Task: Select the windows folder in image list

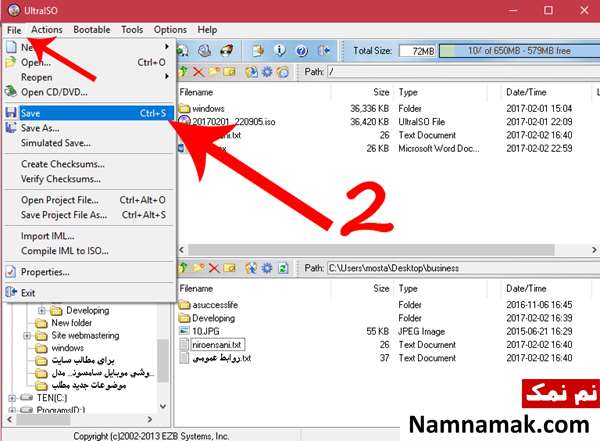Action: pos(208,109)
